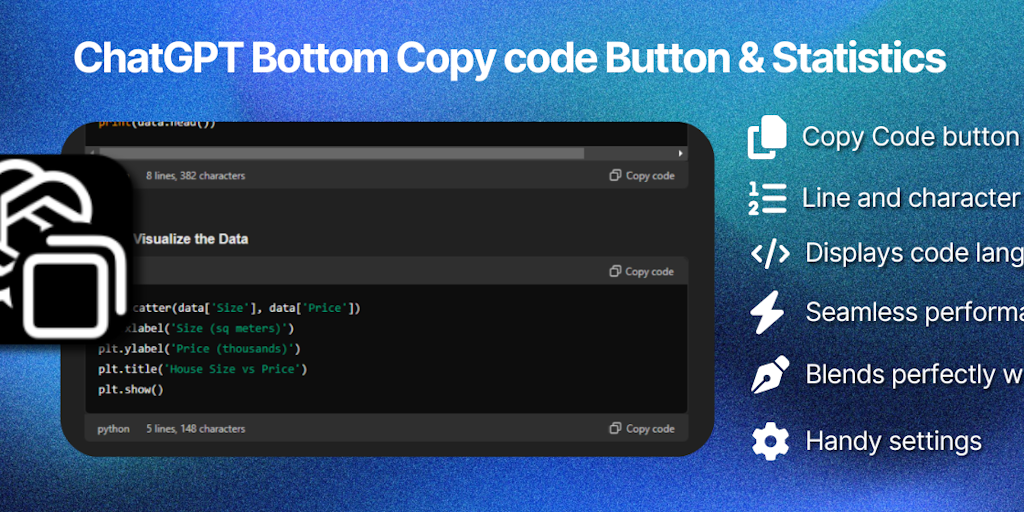
Task: Click the '8 lines, 382 characters' statistics text
Action: [196, 176]
